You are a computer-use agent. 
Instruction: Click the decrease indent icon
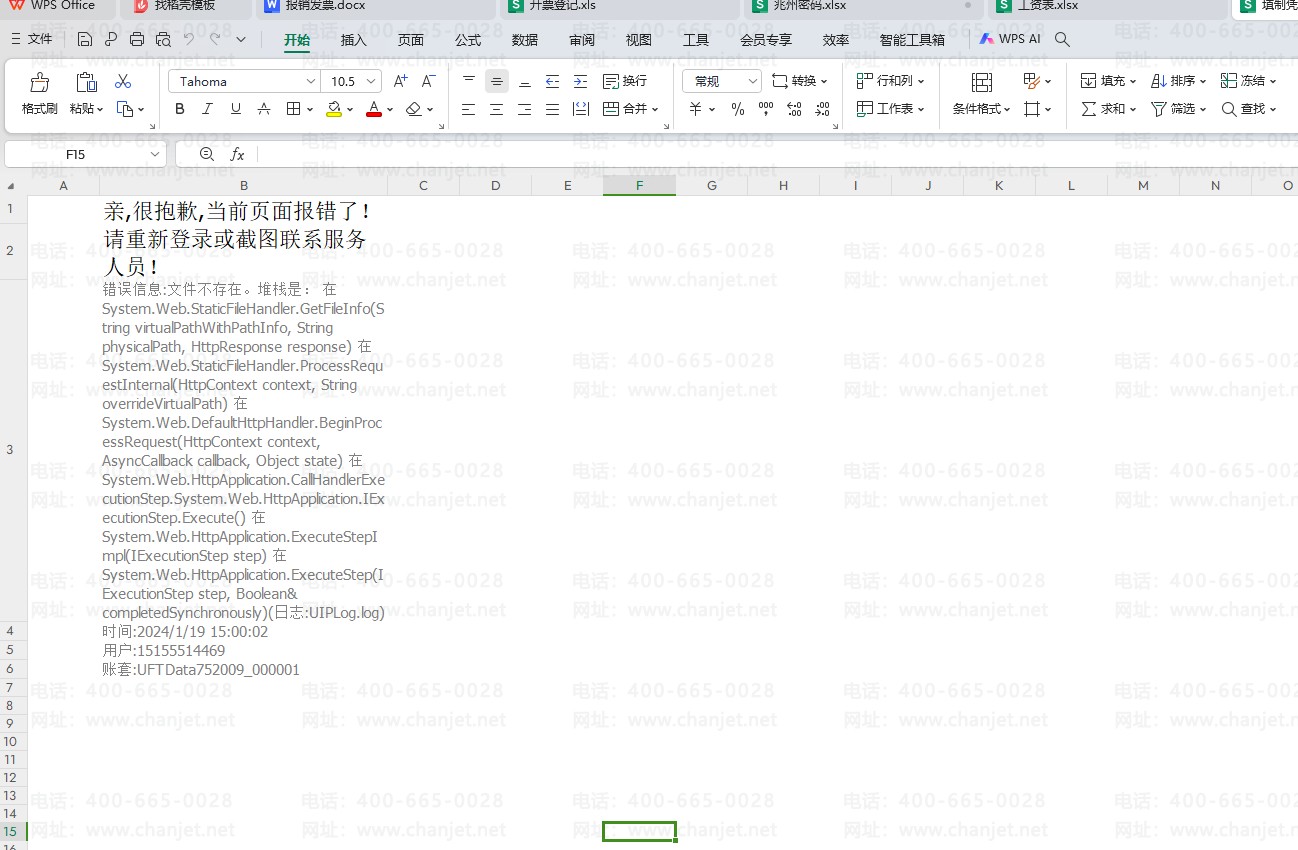pos(552,81)
